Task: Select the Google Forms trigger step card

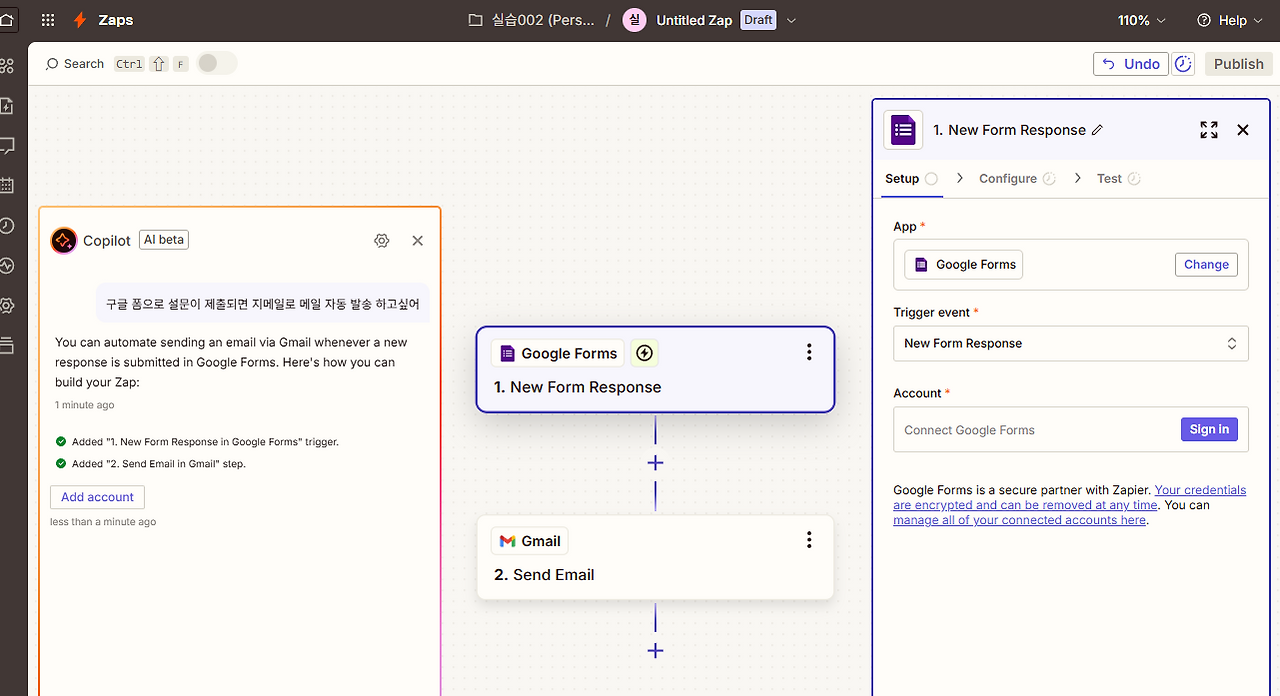Action: pyautogui.click(x=655, y=369)
